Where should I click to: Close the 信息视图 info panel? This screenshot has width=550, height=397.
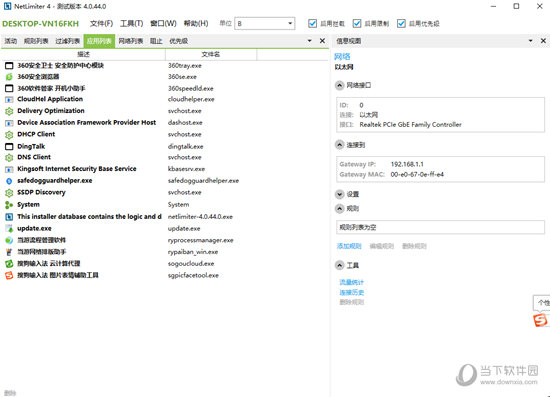pos(543,41)
